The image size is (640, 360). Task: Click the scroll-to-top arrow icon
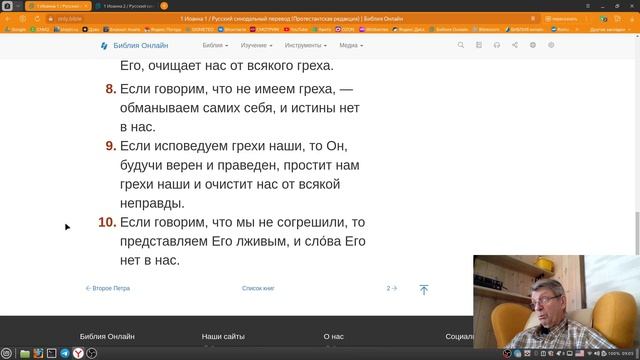pos(424,289)
